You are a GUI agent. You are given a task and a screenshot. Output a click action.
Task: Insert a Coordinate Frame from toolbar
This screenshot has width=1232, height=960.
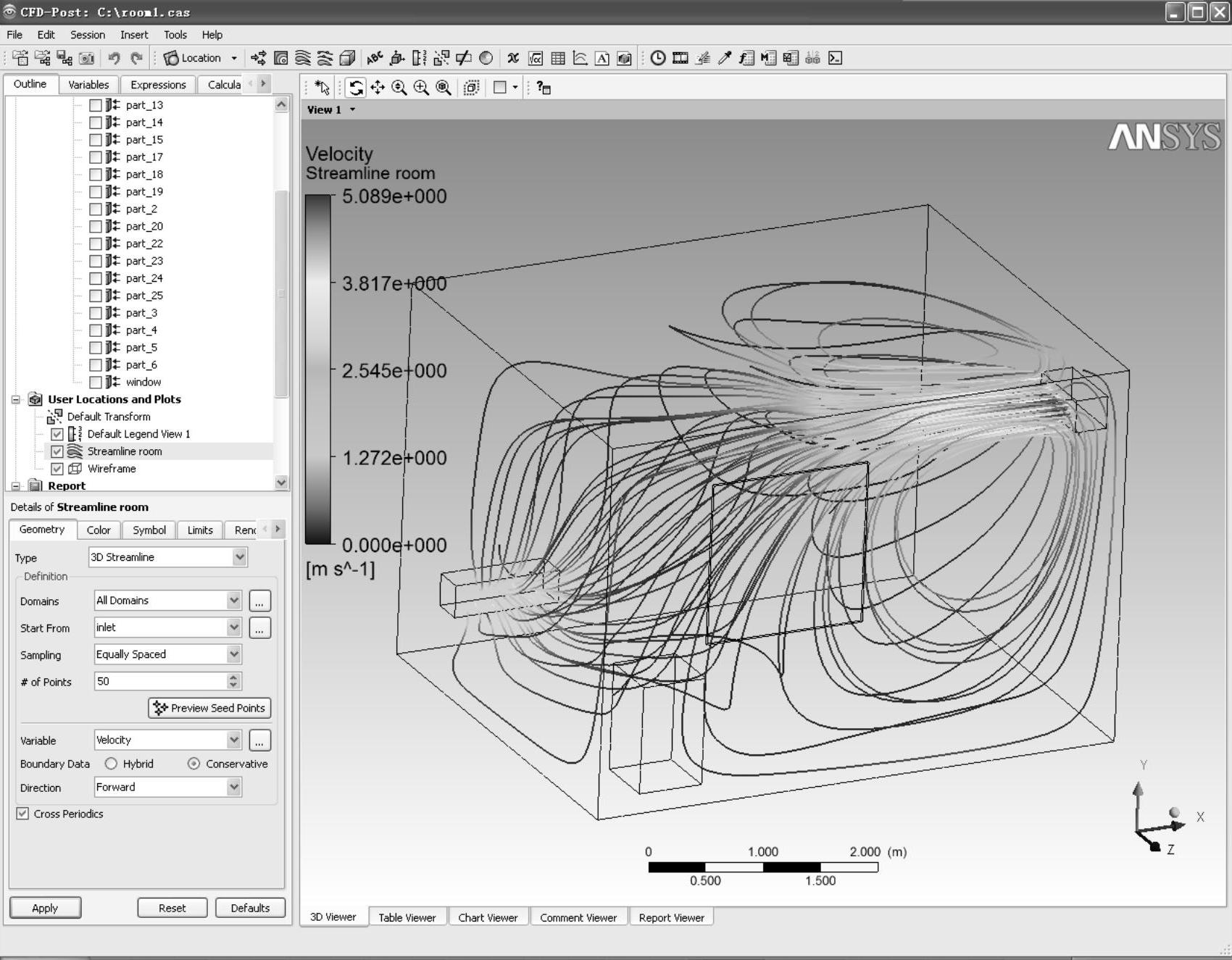397,58
